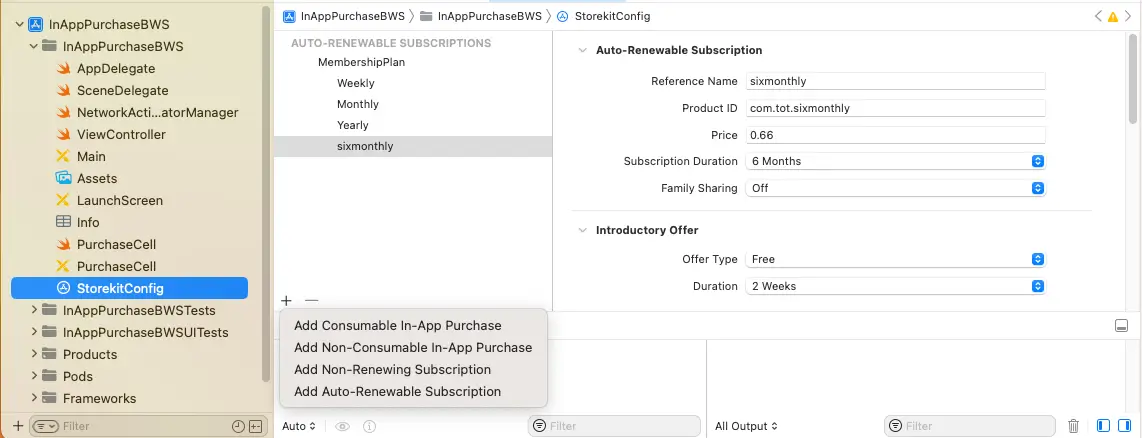Toggle recent files filter clock icon

click(237, 426)
